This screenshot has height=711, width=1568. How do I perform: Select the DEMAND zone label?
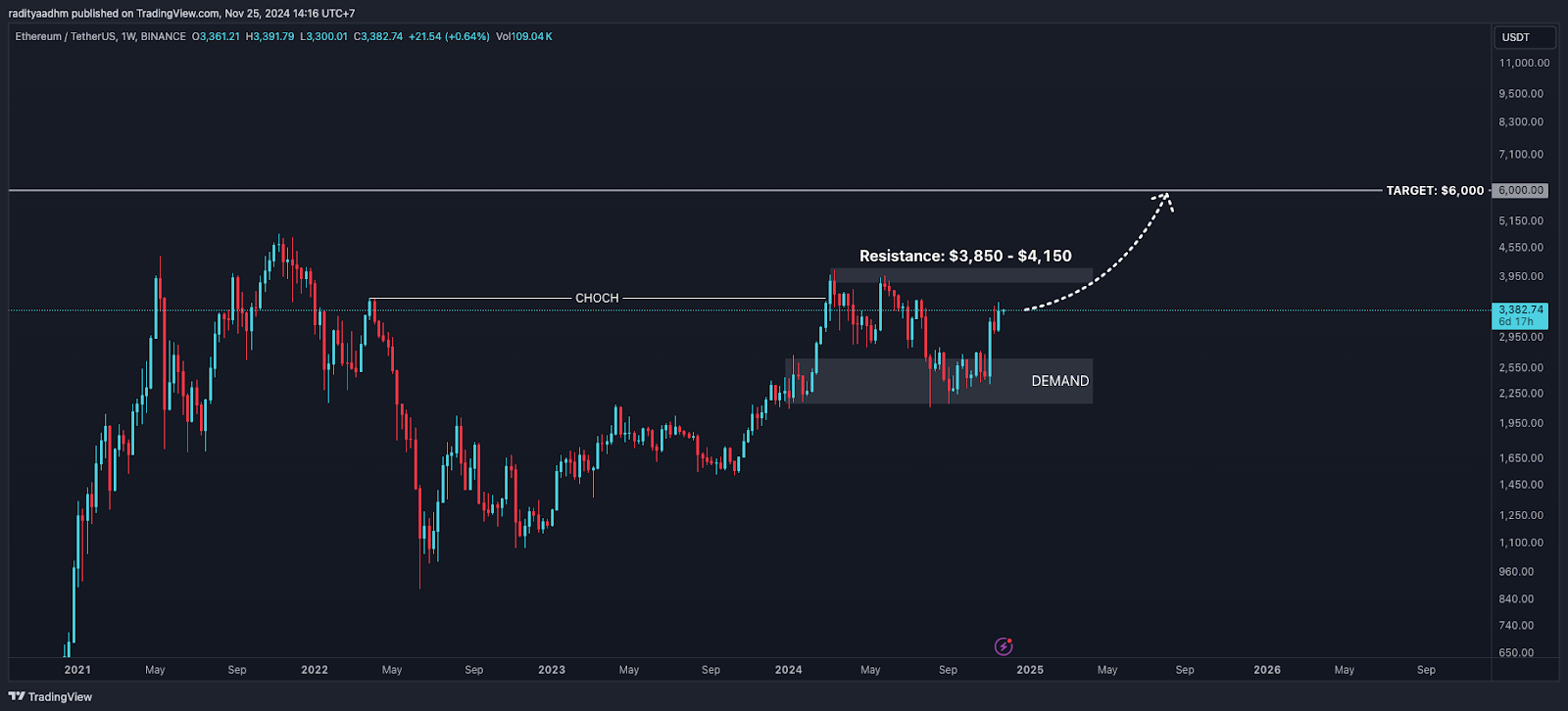tap(1059, 381)
